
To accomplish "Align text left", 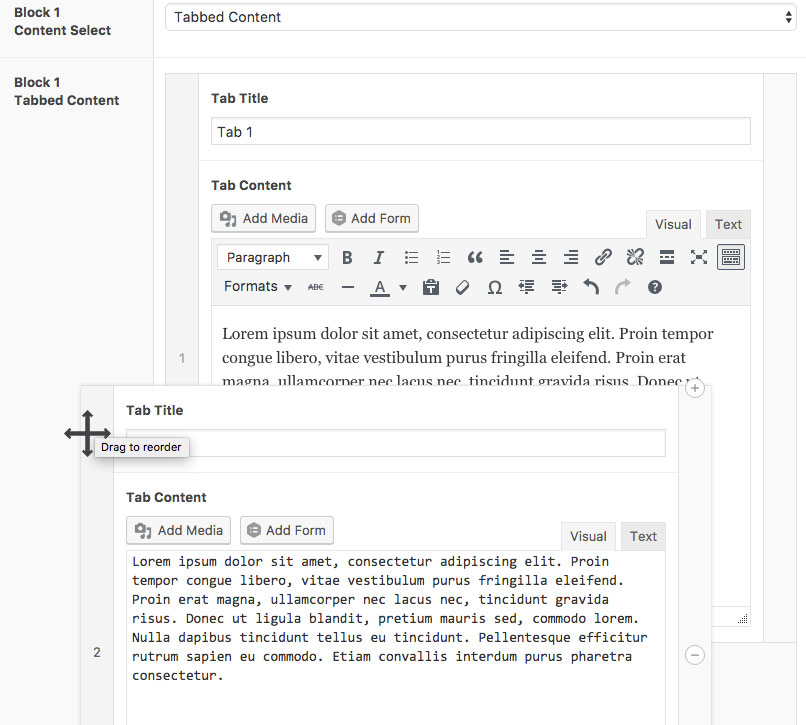I will tap(507, 257).
